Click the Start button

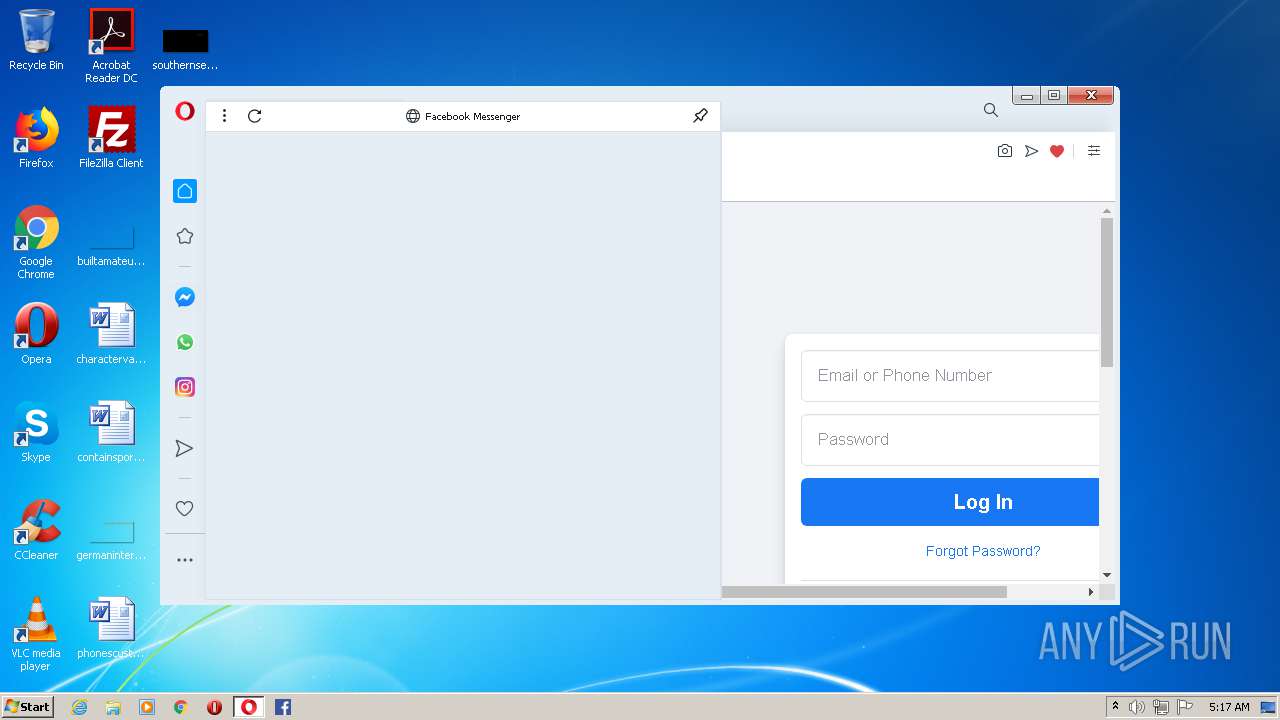pos(28,707)
